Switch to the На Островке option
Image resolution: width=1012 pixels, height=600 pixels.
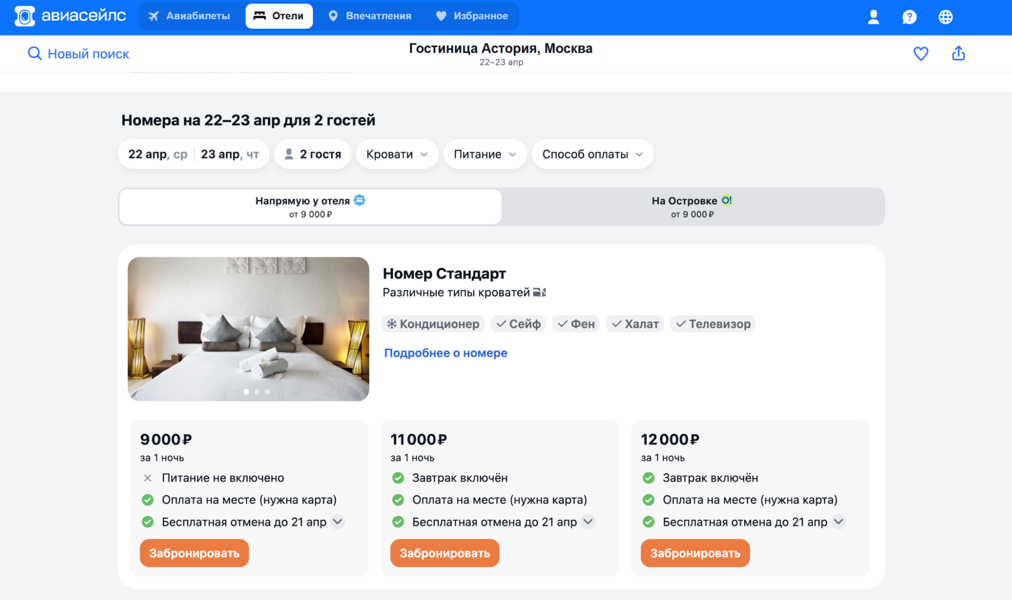click(x=692, y=207)
